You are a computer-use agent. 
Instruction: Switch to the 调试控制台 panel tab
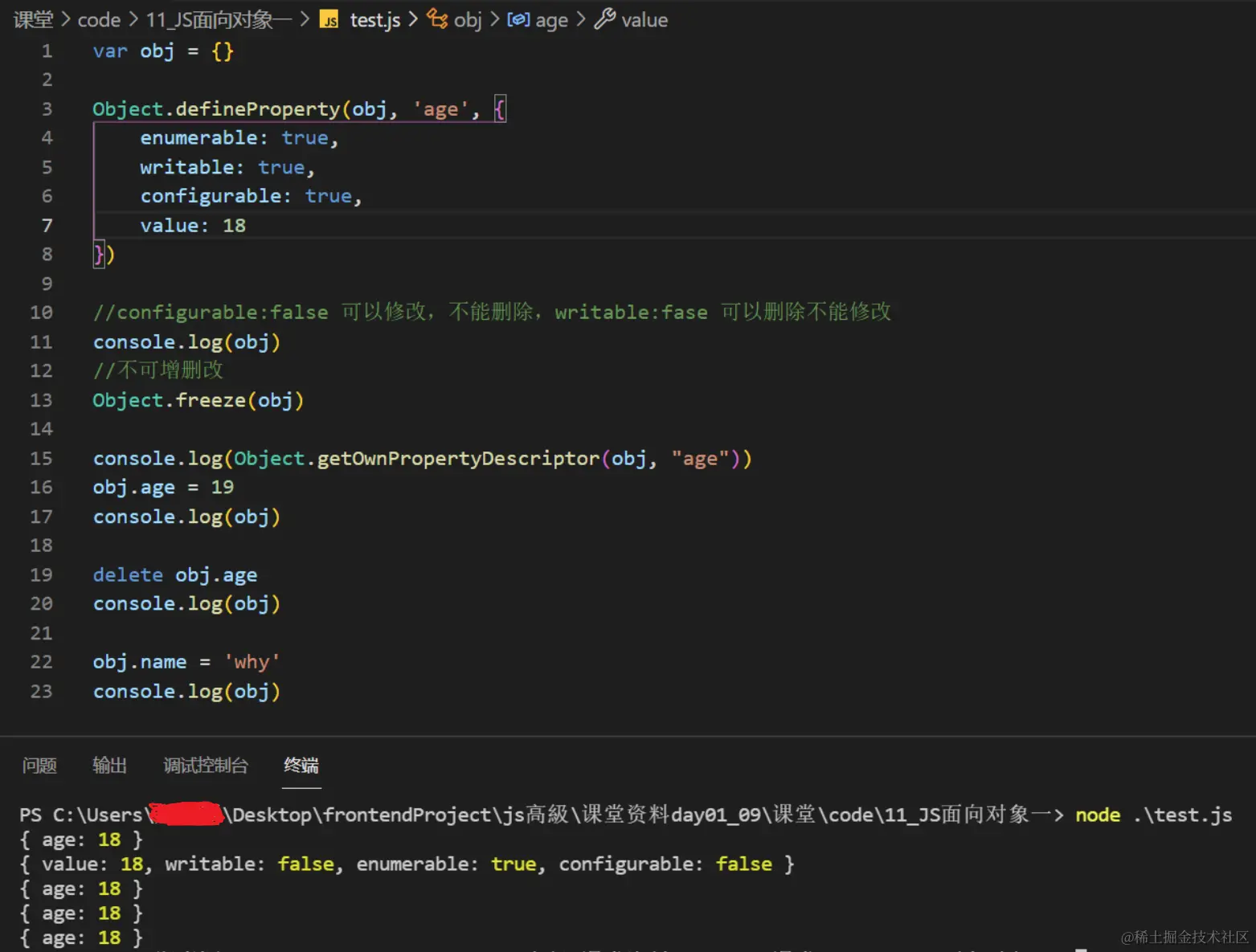[206, 766]
